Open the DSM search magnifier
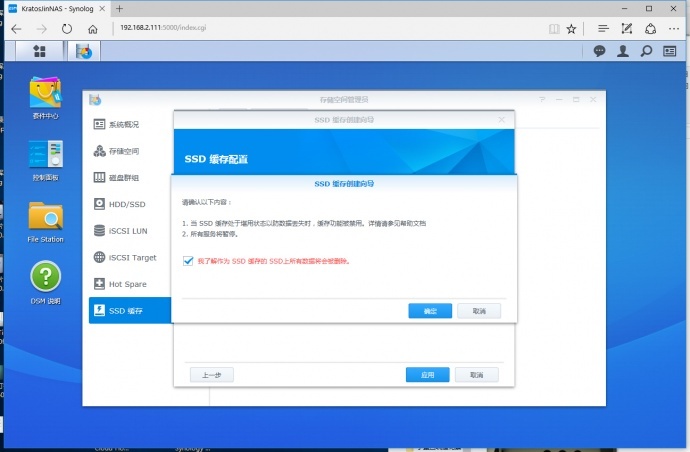The image size is (690, 452). click(x=646, y=51)
